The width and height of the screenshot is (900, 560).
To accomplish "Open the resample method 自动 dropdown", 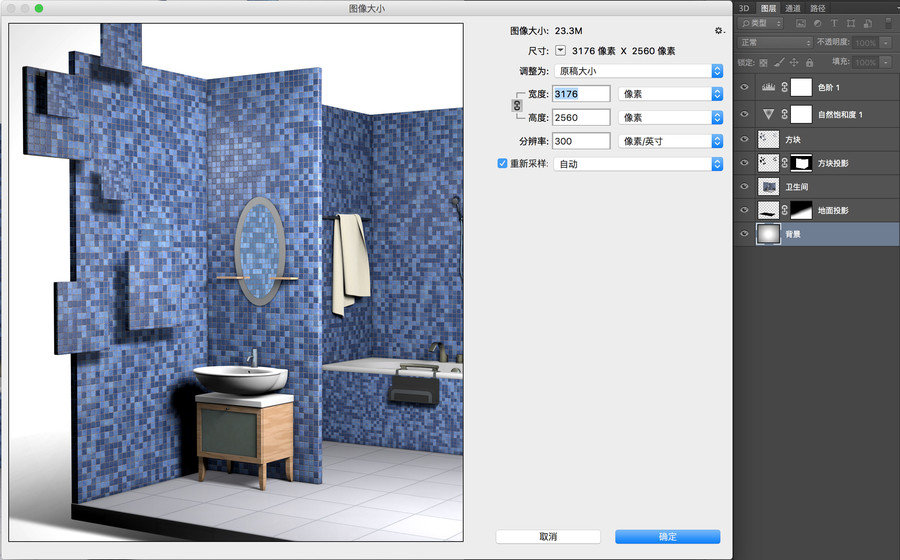I will [x=638, y=164].
